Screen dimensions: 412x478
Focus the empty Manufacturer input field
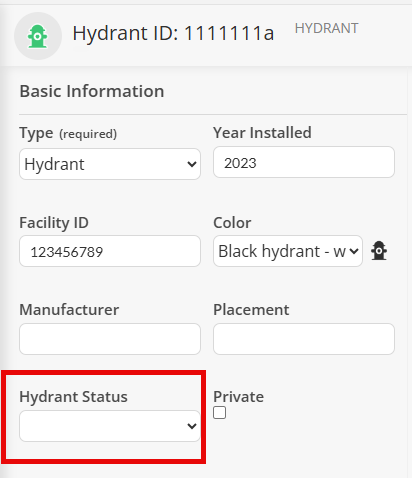click(x=110, y=339)
